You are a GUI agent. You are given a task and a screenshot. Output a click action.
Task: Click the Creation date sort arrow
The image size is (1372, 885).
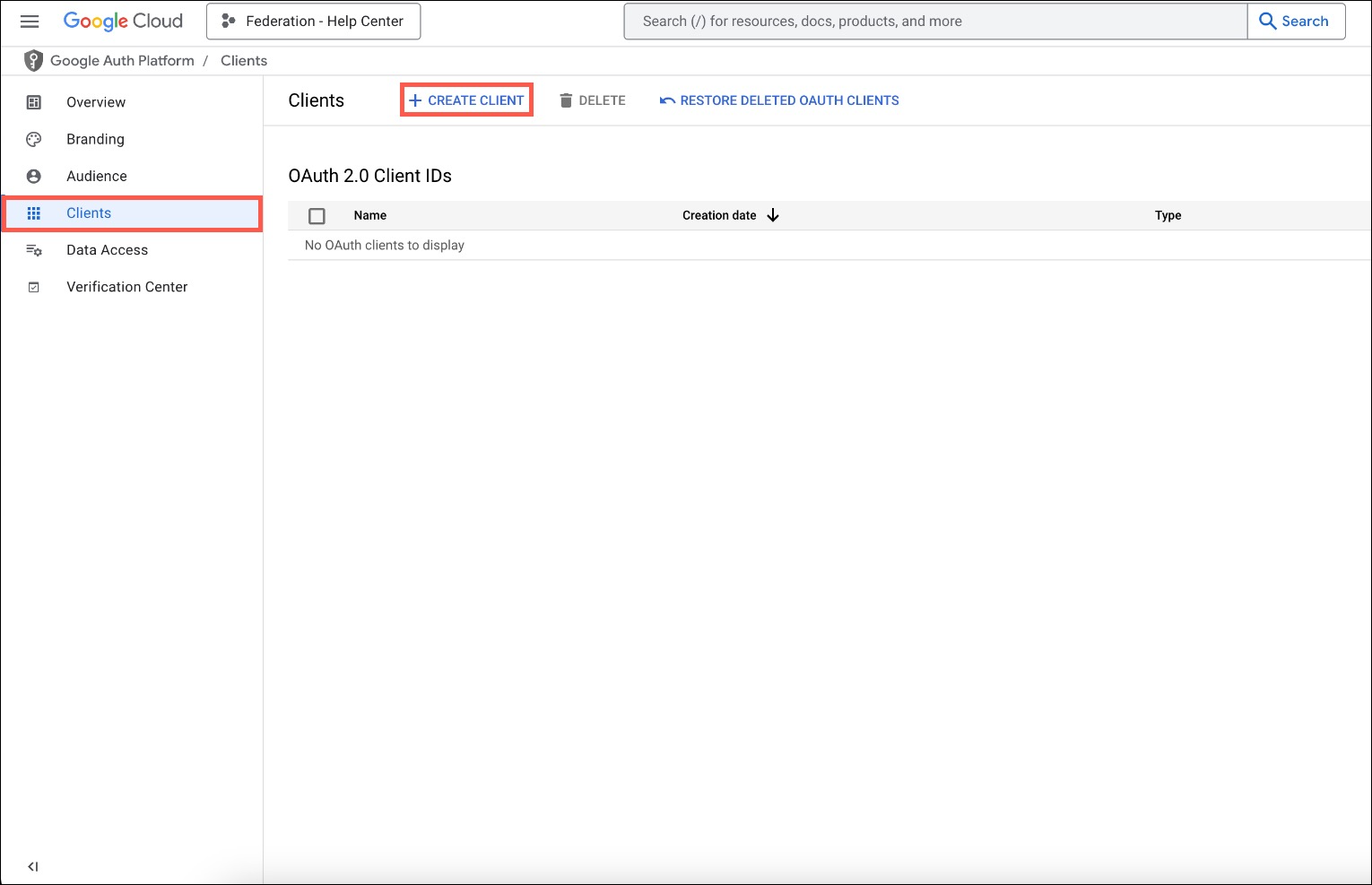point(773,215)
